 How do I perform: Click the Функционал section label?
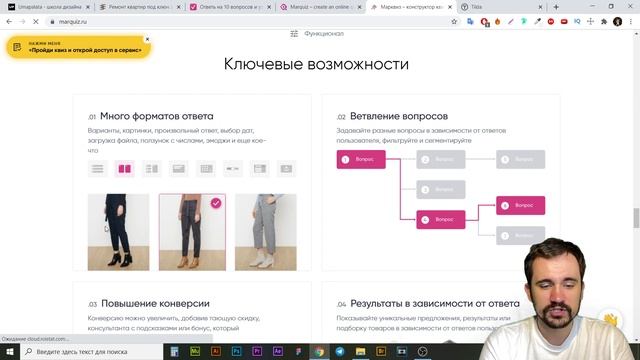324,33
